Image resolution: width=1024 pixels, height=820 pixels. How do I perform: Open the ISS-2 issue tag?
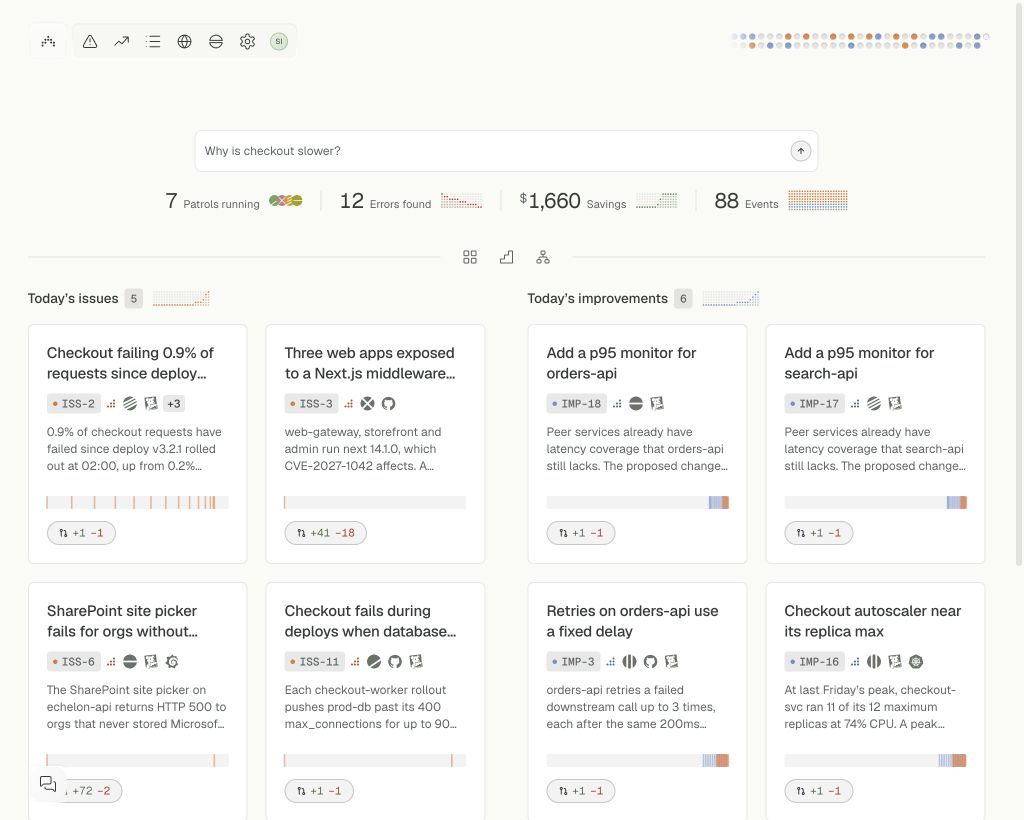click(x=74, y=403)
